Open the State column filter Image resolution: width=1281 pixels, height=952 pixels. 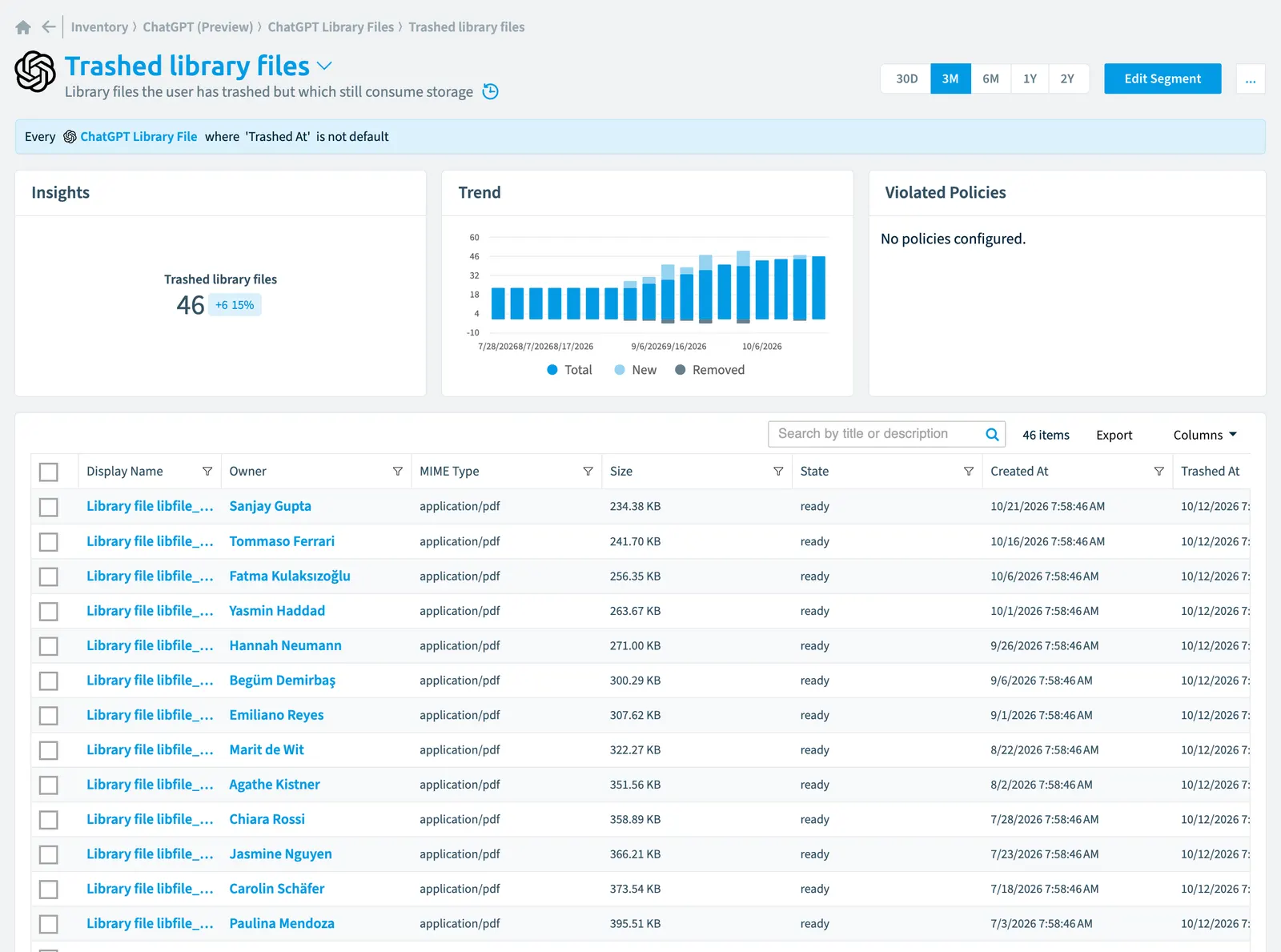[x=969, y=472]
